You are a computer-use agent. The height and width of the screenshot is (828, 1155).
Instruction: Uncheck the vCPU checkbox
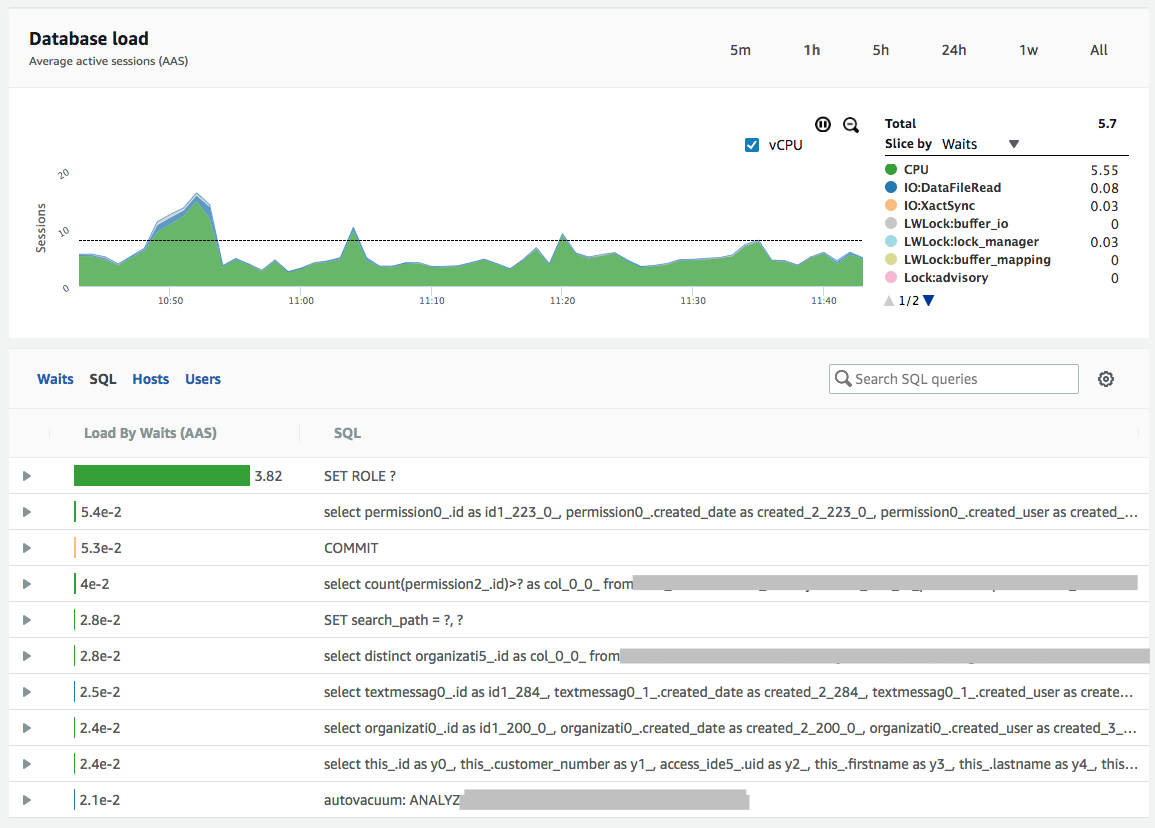(x=752, y=145)
